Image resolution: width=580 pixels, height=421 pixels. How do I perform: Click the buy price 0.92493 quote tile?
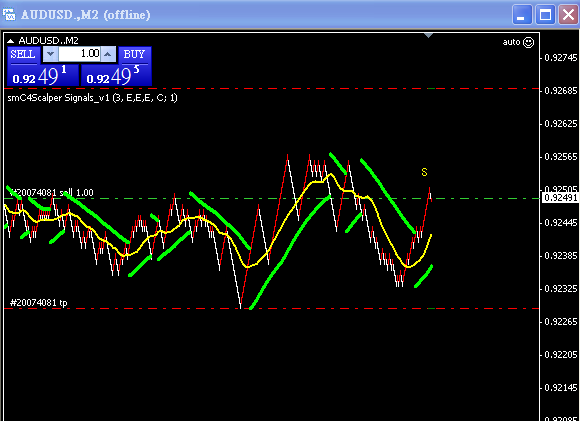point(116,75)
